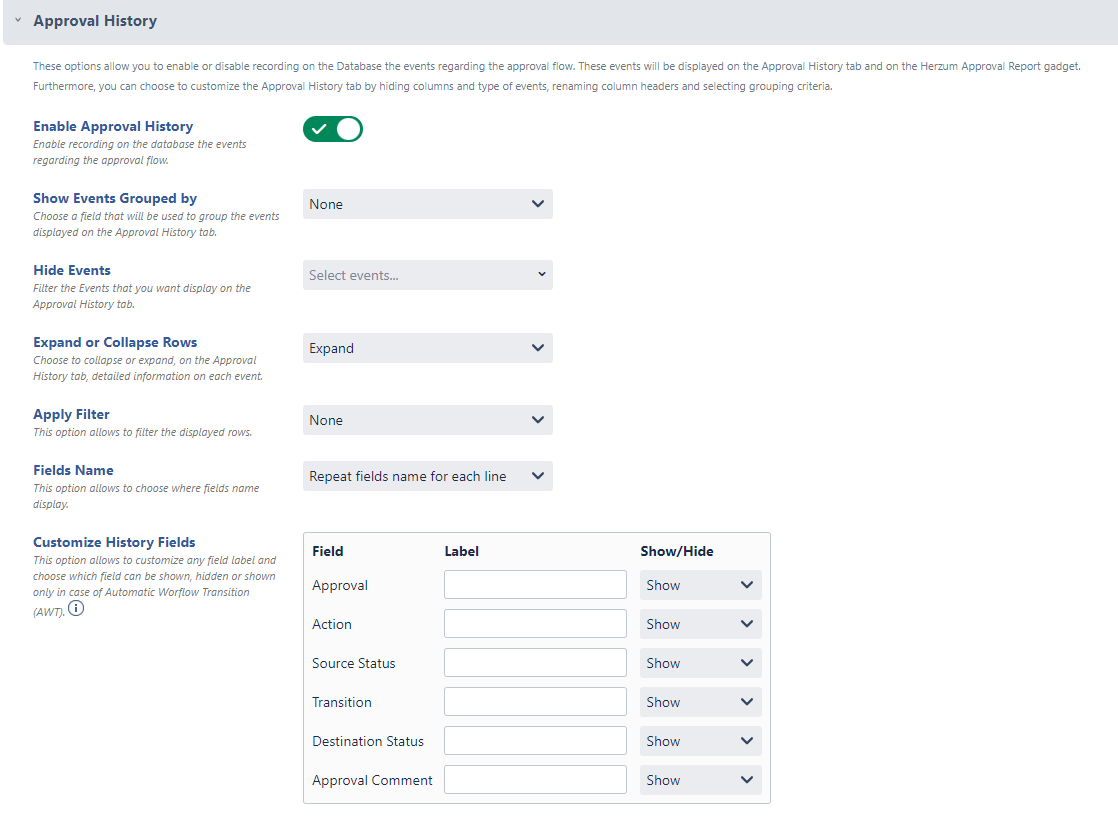Click the Approval Comment label input field
This screenshot has width=1118, height=823.
[535, 779]
